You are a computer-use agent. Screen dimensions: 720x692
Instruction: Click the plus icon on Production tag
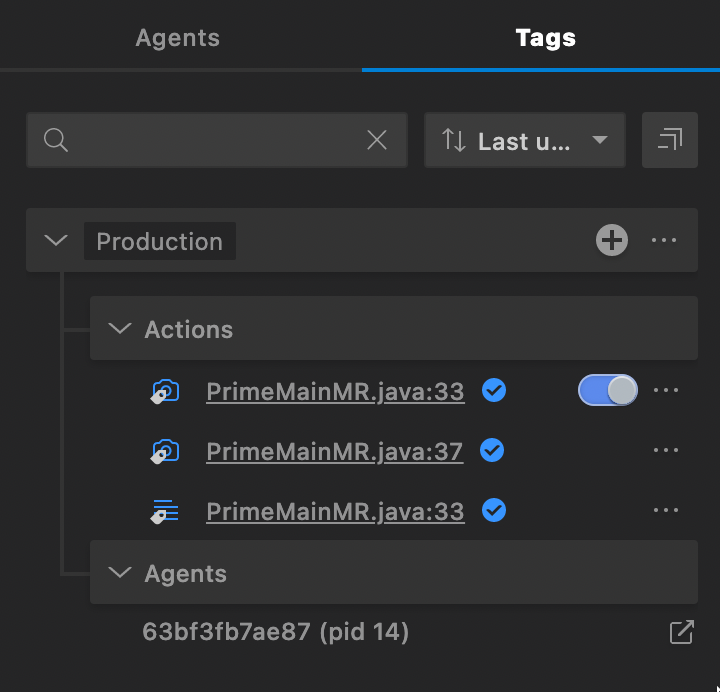(612, 240)
